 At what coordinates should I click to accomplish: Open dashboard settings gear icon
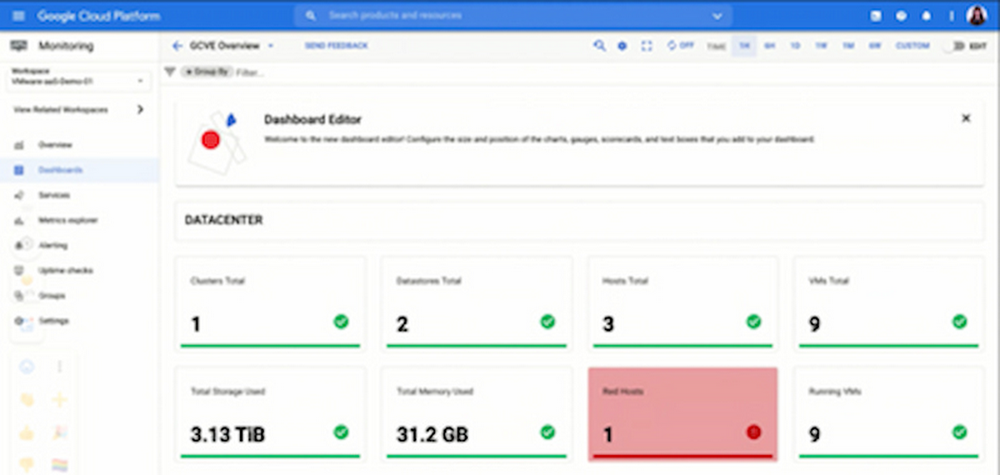622,46
